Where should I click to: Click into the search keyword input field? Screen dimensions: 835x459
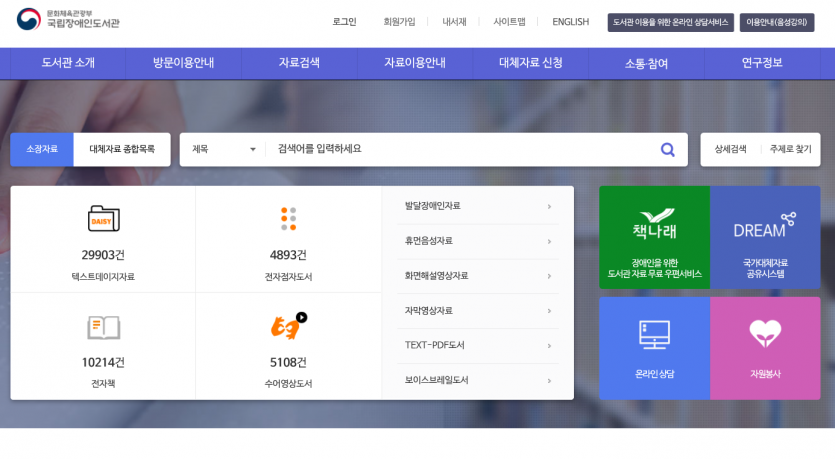pos(463,150)
